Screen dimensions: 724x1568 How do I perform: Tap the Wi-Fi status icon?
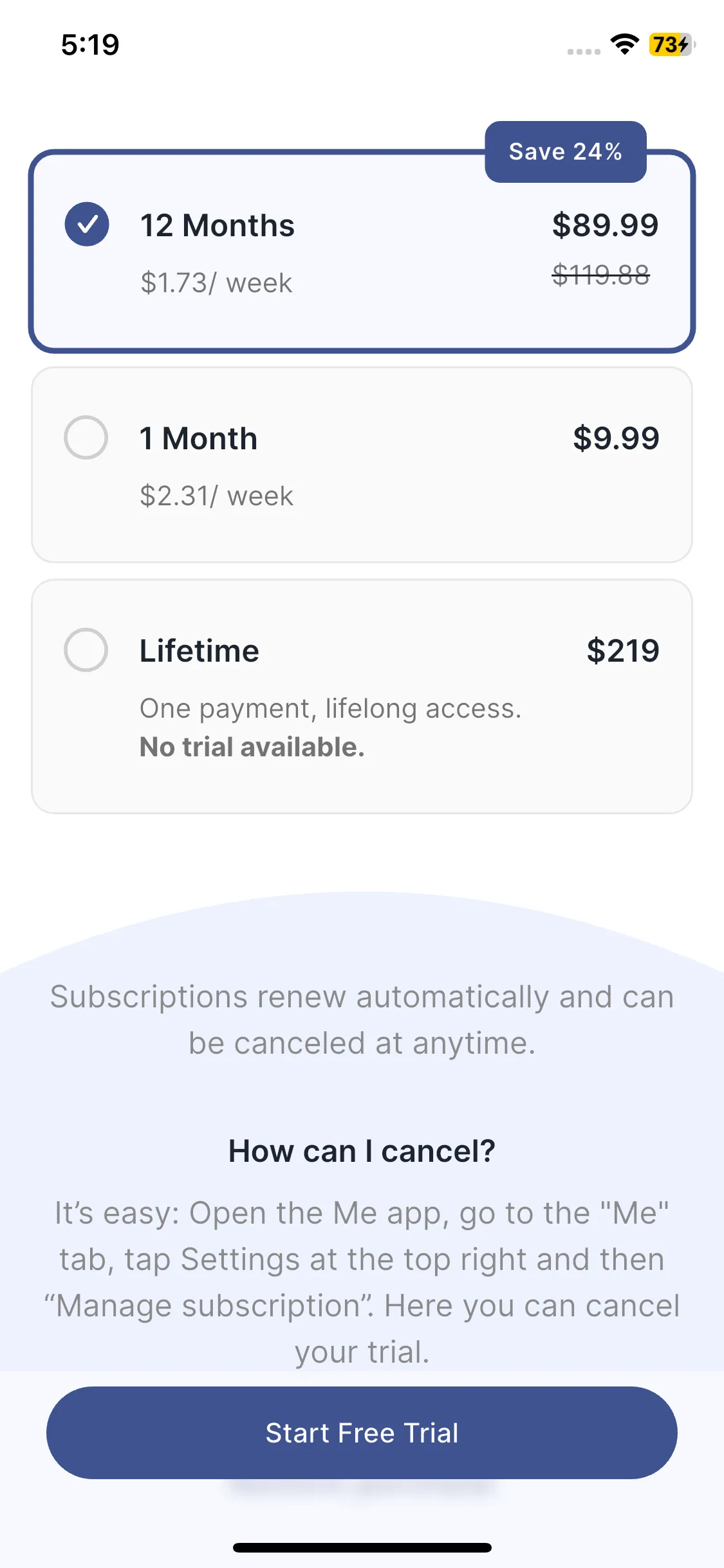pyautogui.click(x=624, y=44)
